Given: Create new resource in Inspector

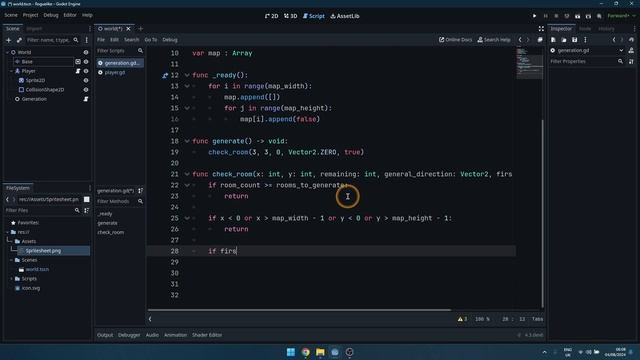Looking at the screenshot, I should pyautogui.click(x=553, y=40).
